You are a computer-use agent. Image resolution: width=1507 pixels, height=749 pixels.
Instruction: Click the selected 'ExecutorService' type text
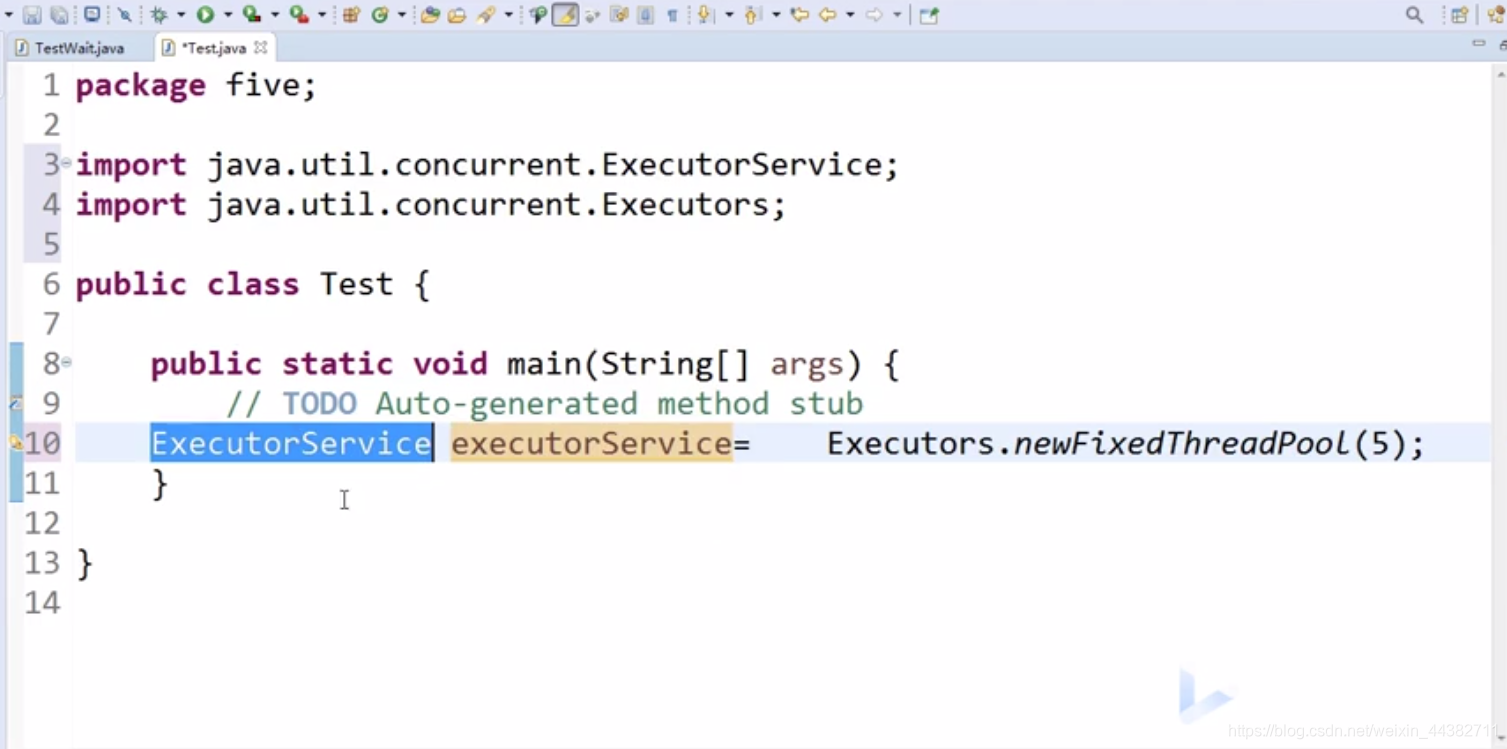[x=291, y=443]
